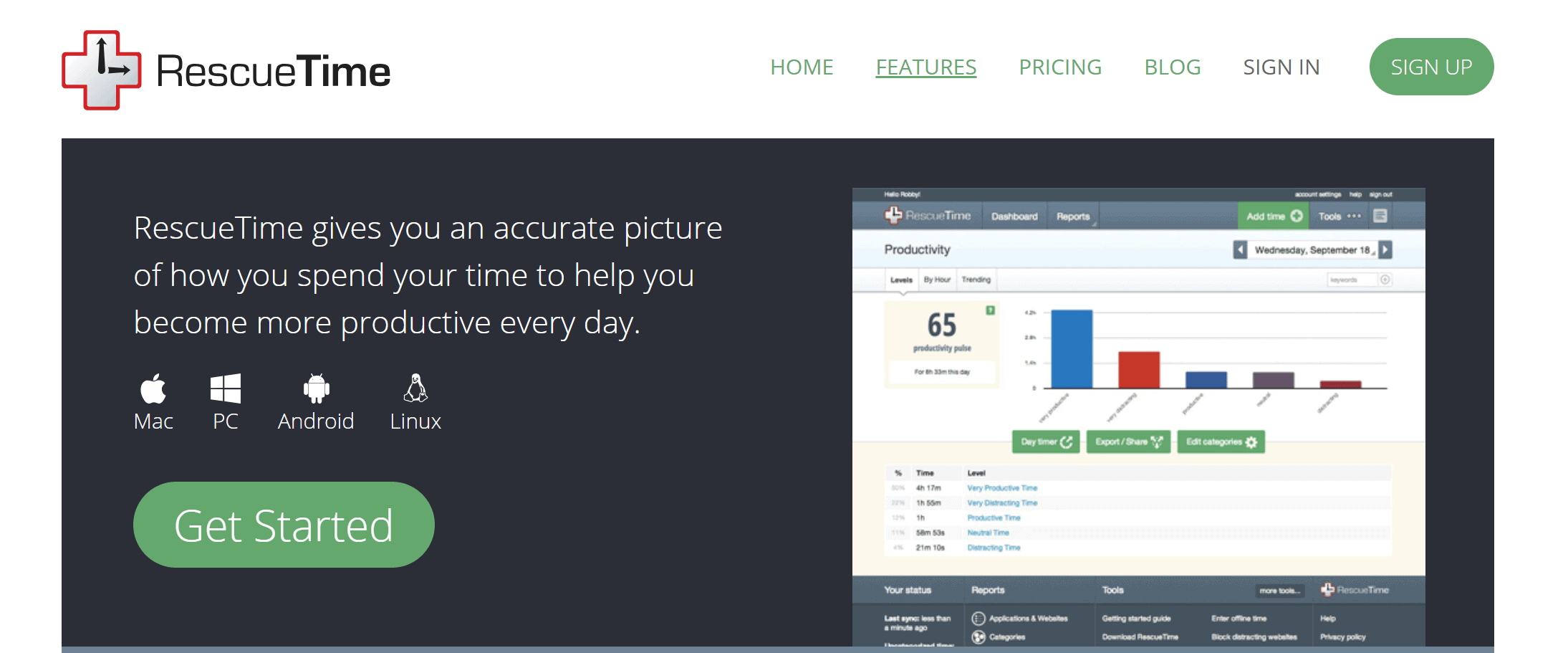Screen dimensions: 1568x653
Task: Click the Privacy policy link
Action: click(x=1342, y=637)
